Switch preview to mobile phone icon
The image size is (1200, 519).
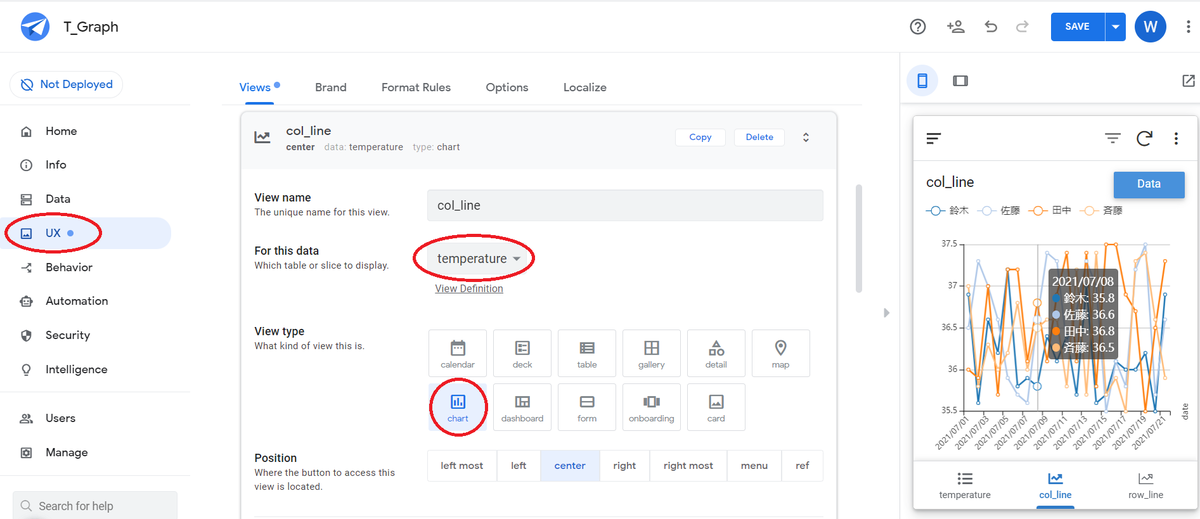click(x=923, y=81)
